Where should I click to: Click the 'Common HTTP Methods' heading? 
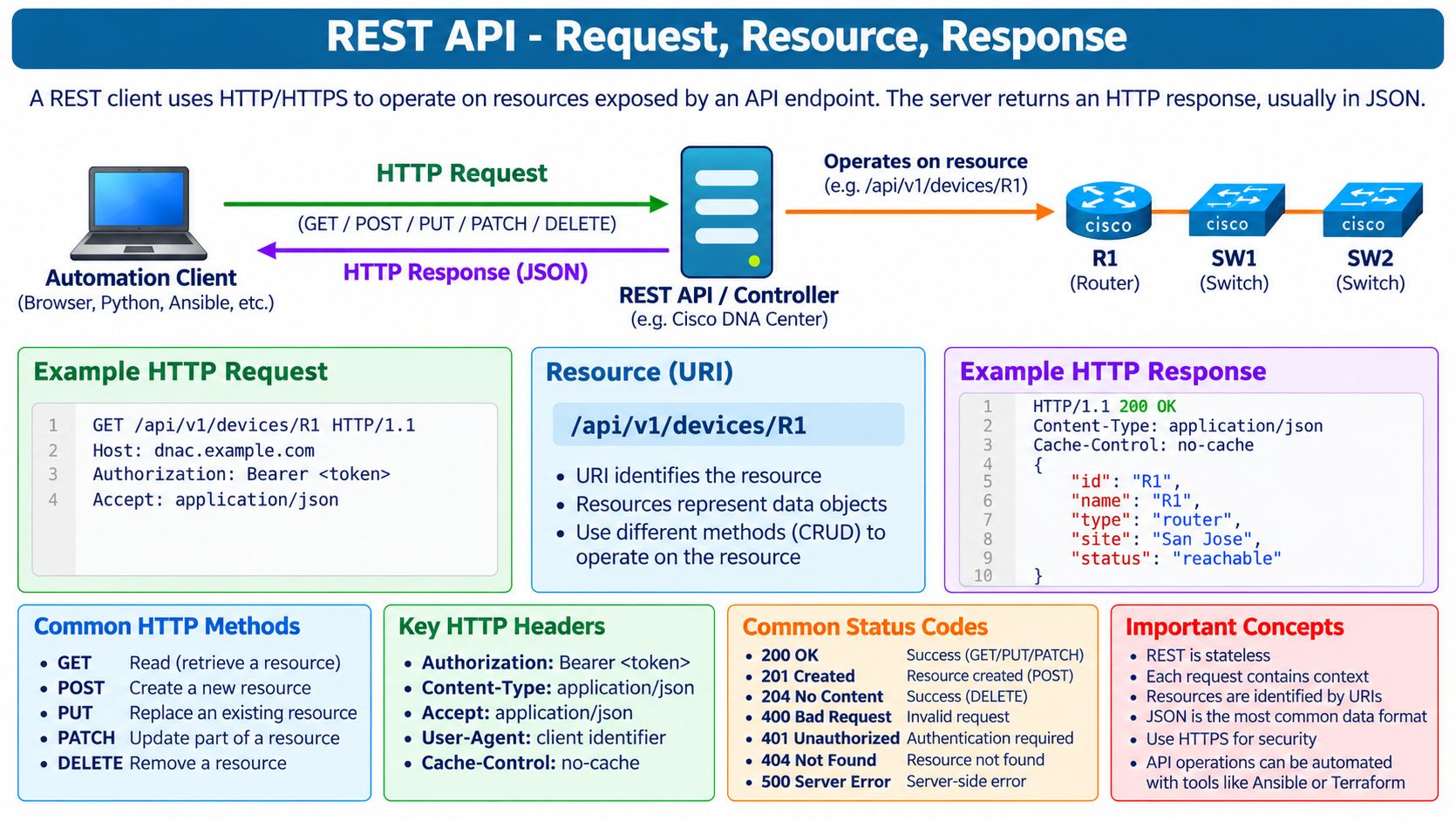click(167, 627)
